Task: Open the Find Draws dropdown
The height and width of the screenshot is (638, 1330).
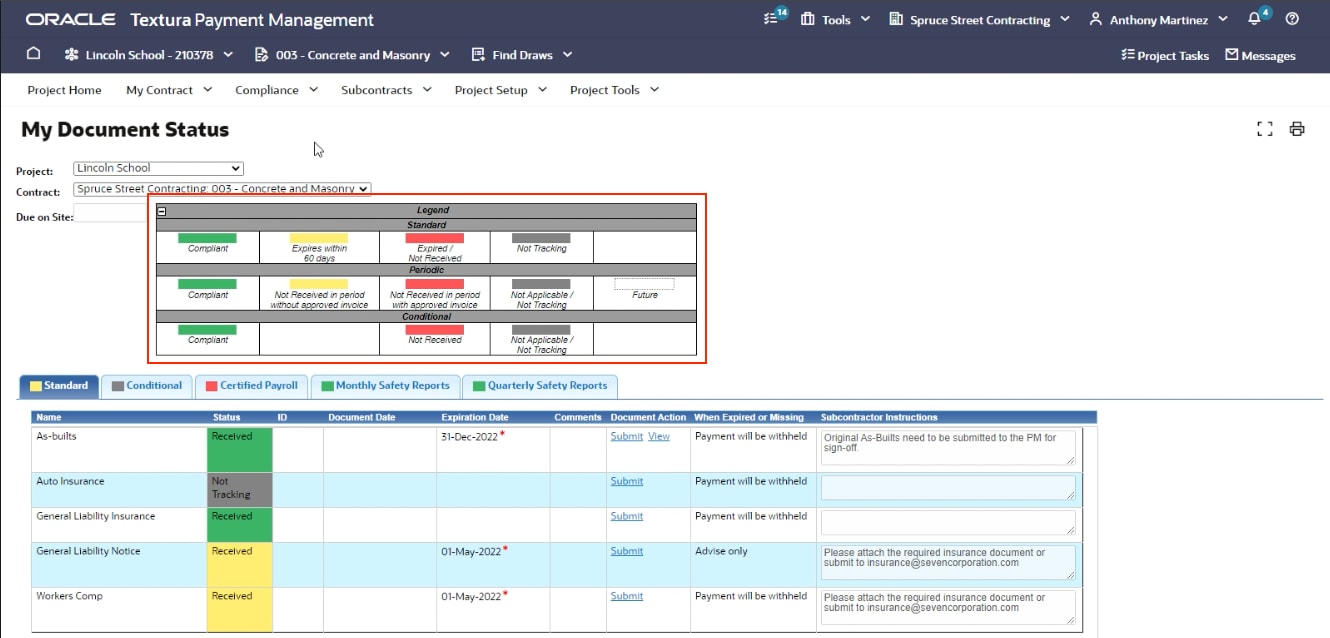Action: pos(521,55)
